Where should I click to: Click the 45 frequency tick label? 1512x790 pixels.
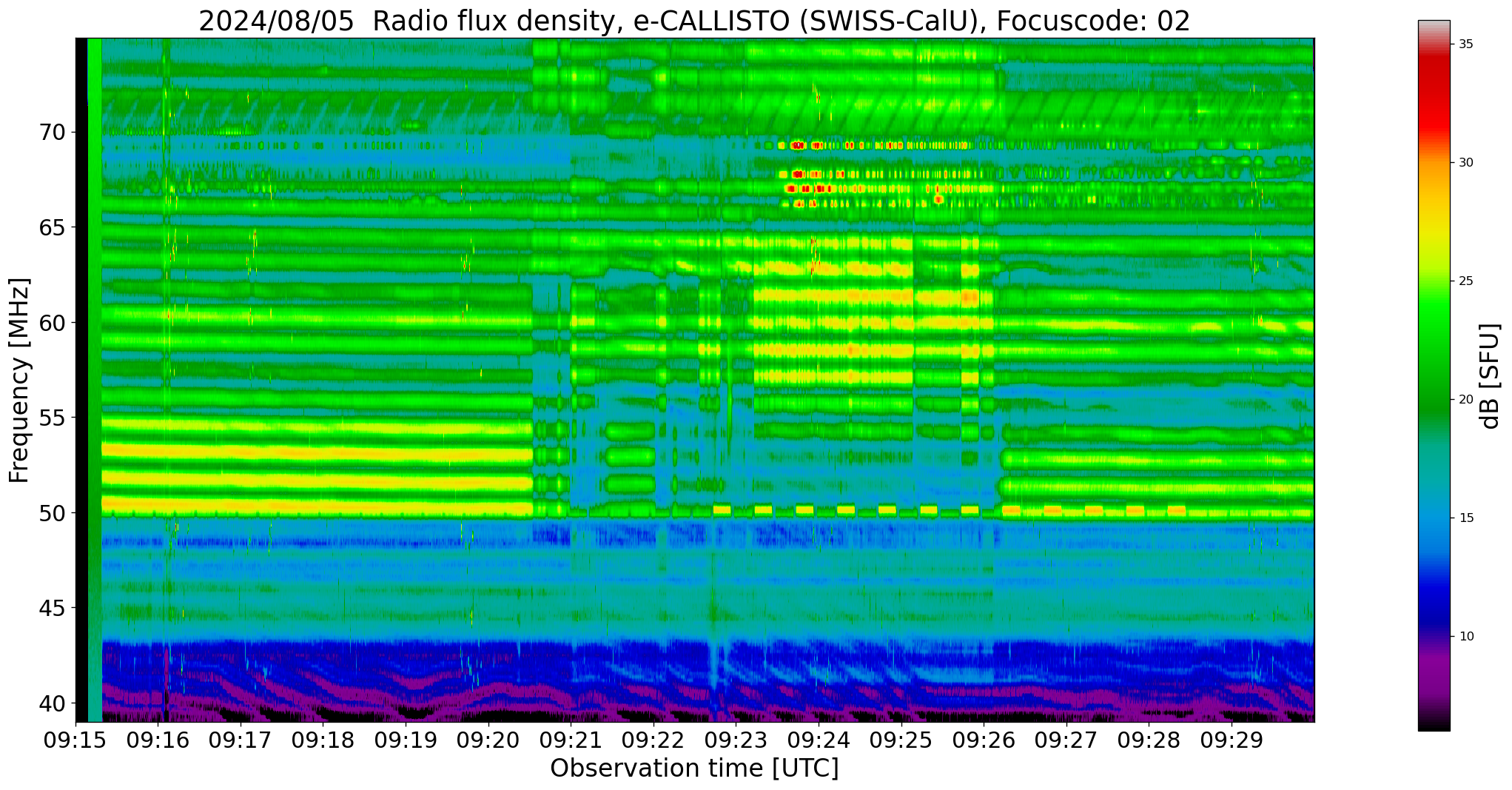pyautogui.click(x=53, y=608)
